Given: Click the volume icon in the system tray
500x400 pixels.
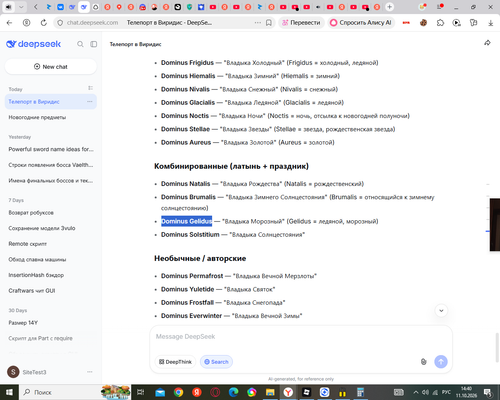Looking at the screenshot, I should pyautogui.click(x=426, y=392).
